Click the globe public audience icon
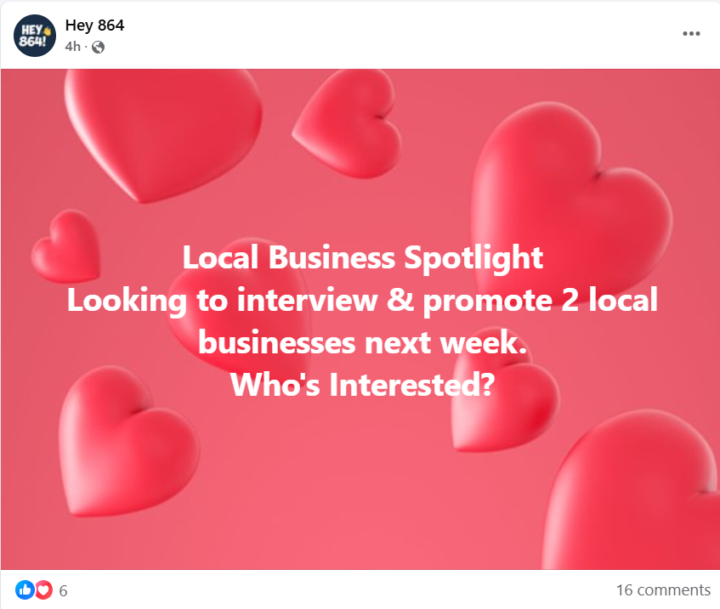The height and width of the screenshot is (609, 720). [x=98, y=46]
